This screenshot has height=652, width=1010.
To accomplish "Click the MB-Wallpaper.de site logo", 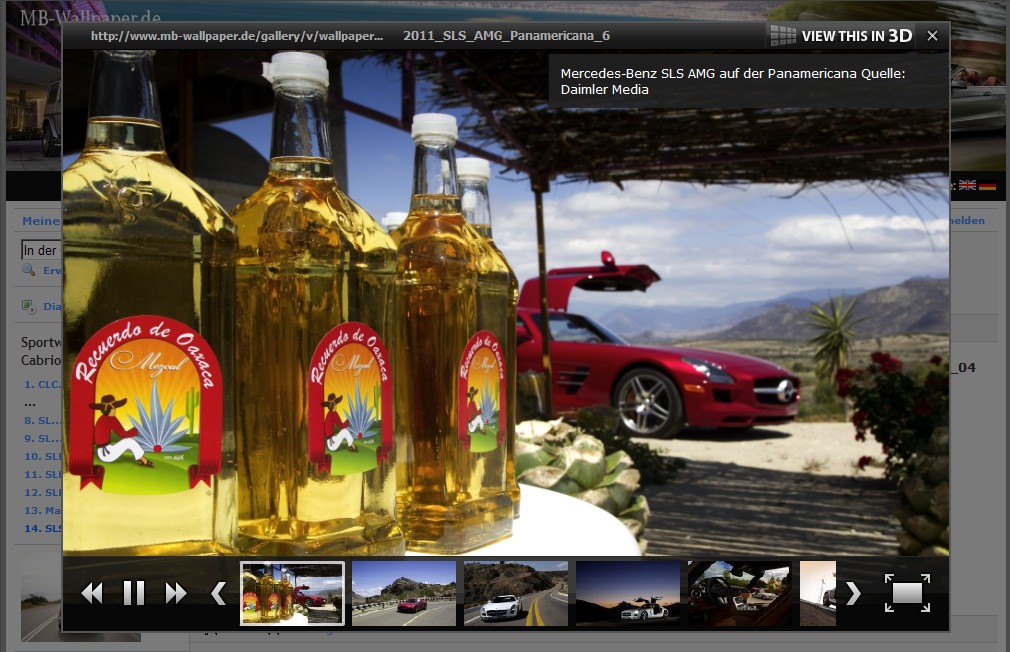I will 90,19.
